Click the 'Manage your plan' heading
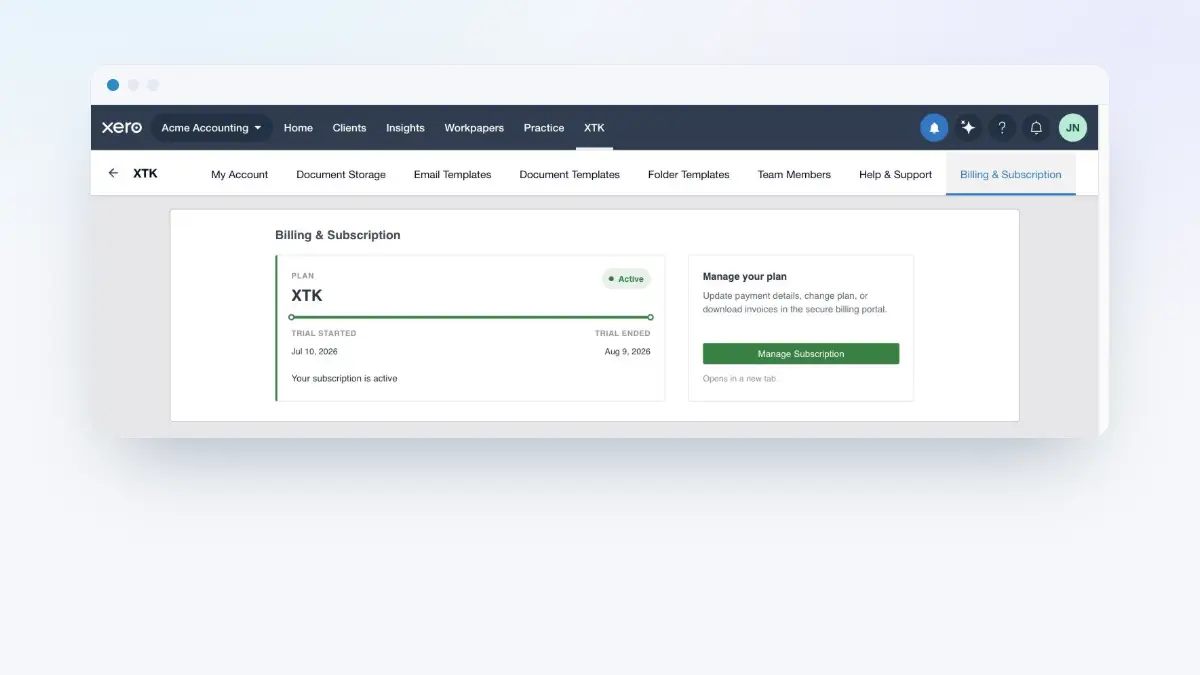1200x675 pixels. pos(745,276)
